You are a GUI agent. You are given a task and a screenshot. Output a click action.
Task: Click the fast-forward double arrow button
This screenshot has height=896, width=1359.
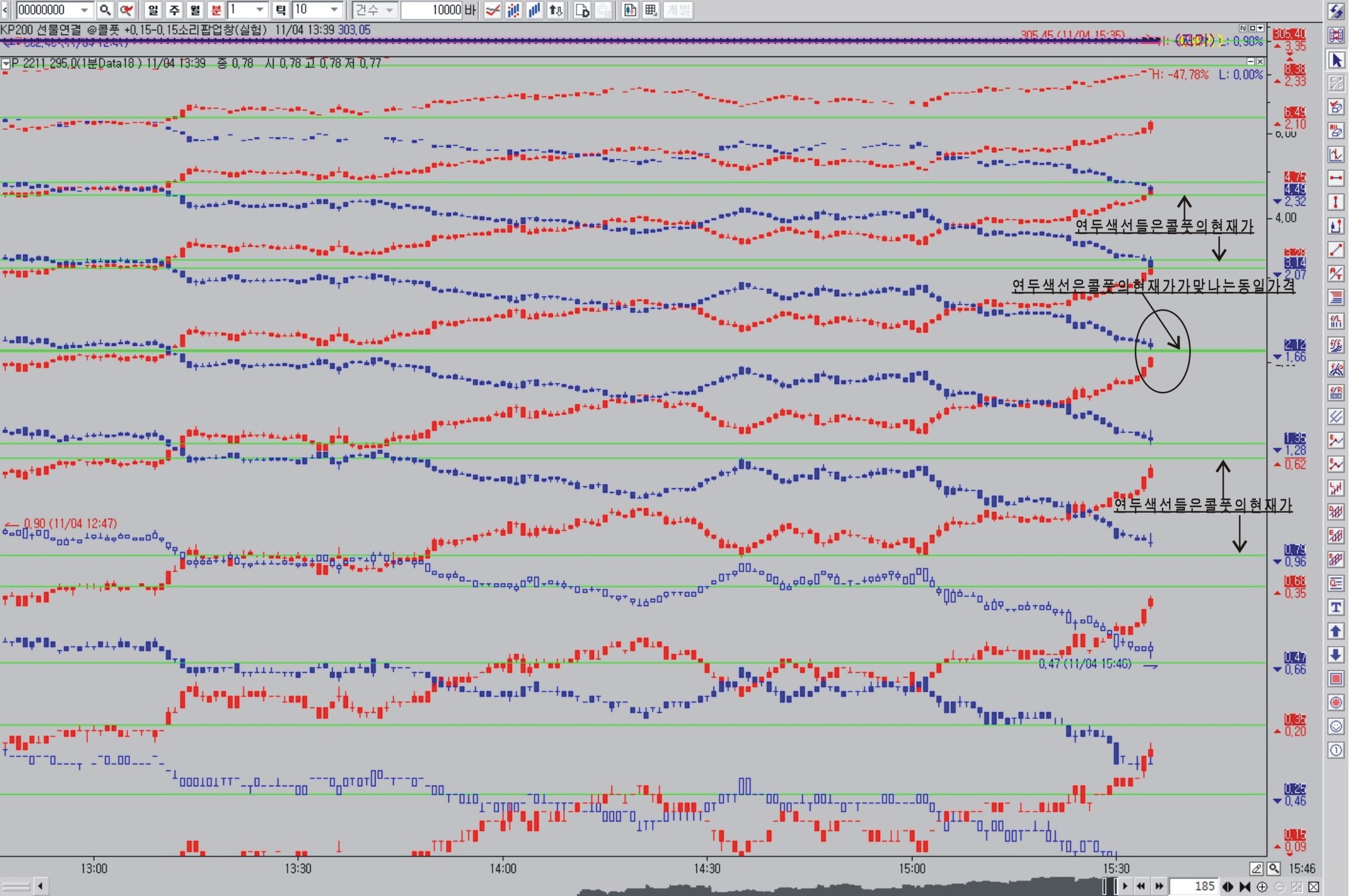pyautogui.click(x=1159, y=886)
